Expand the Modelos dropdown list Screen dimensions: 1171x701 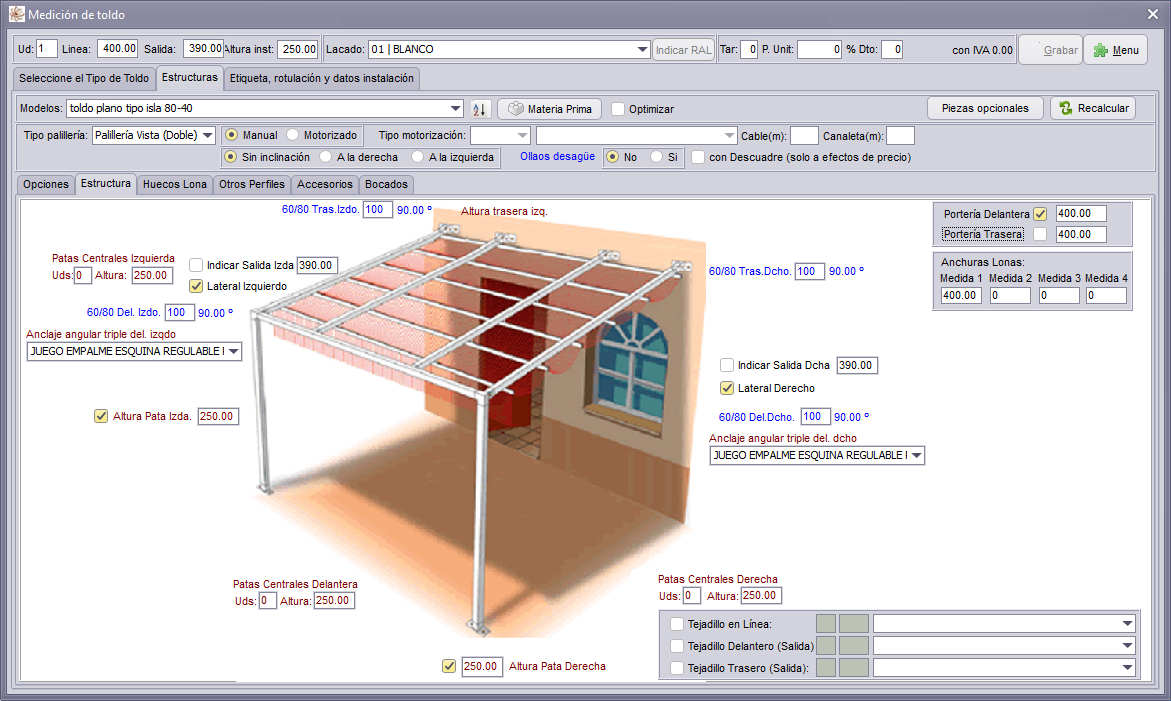pyautogui.click(x=456, y=108)
